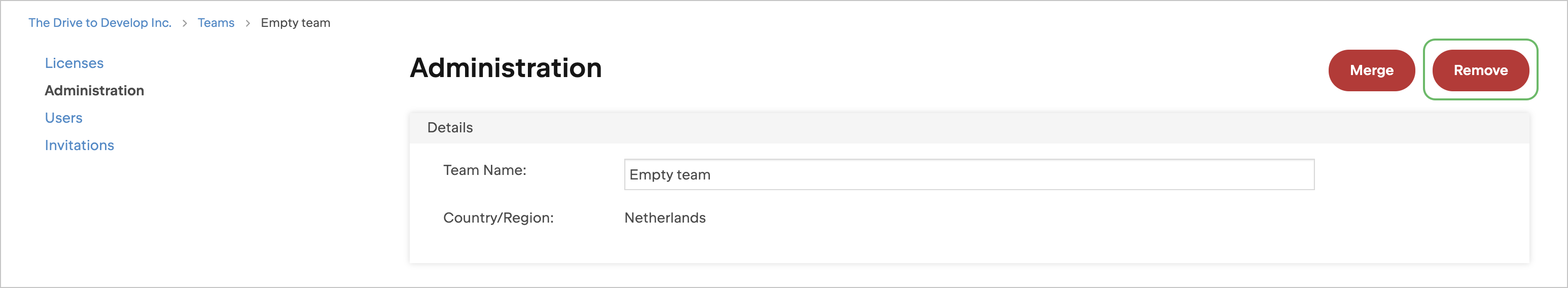Image resolution: width=1568 pixels, height=288 pixels.
Task: Click the Details panel header
Action: 450,128
